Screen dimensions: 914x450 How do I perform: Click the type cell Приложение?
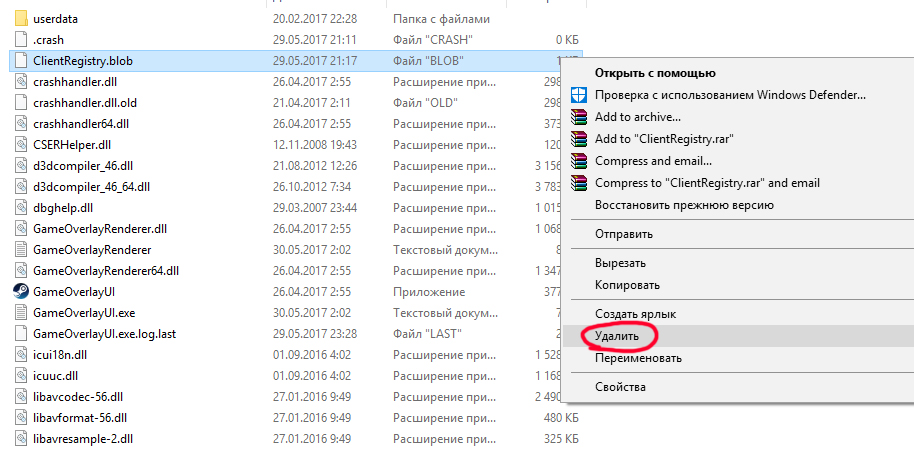[x=429, y=291]
